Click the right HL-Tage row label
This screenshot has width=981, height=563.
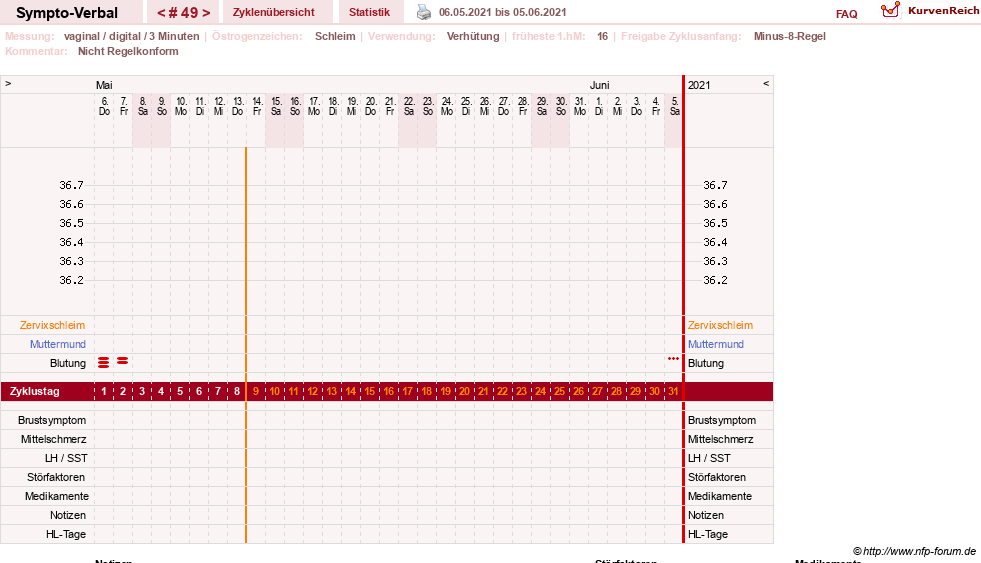(708, 534)
